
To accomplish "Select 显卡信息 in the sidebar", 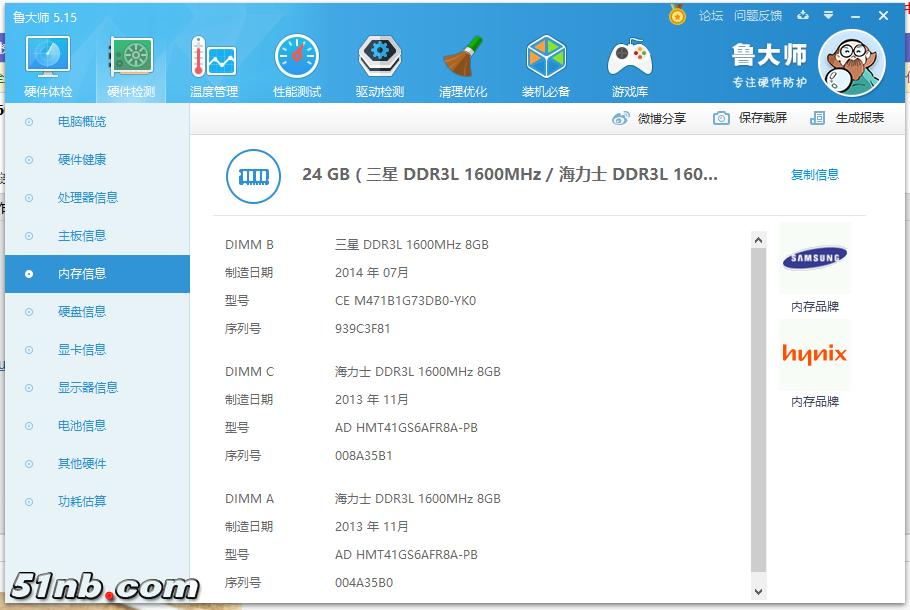I will click(x=82, y=350).
